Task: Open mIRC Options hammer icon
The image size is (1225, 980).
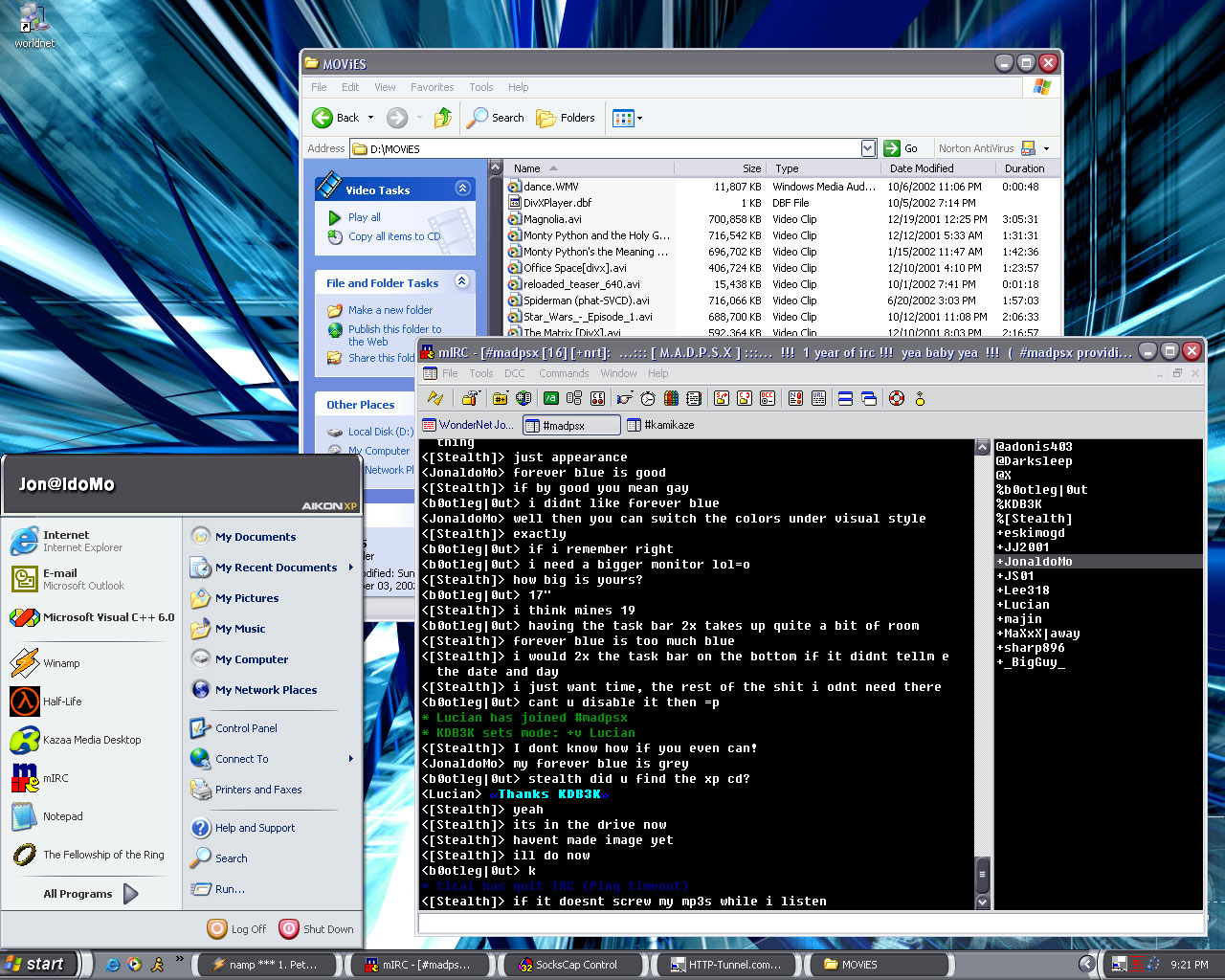Action: (470, 398)
